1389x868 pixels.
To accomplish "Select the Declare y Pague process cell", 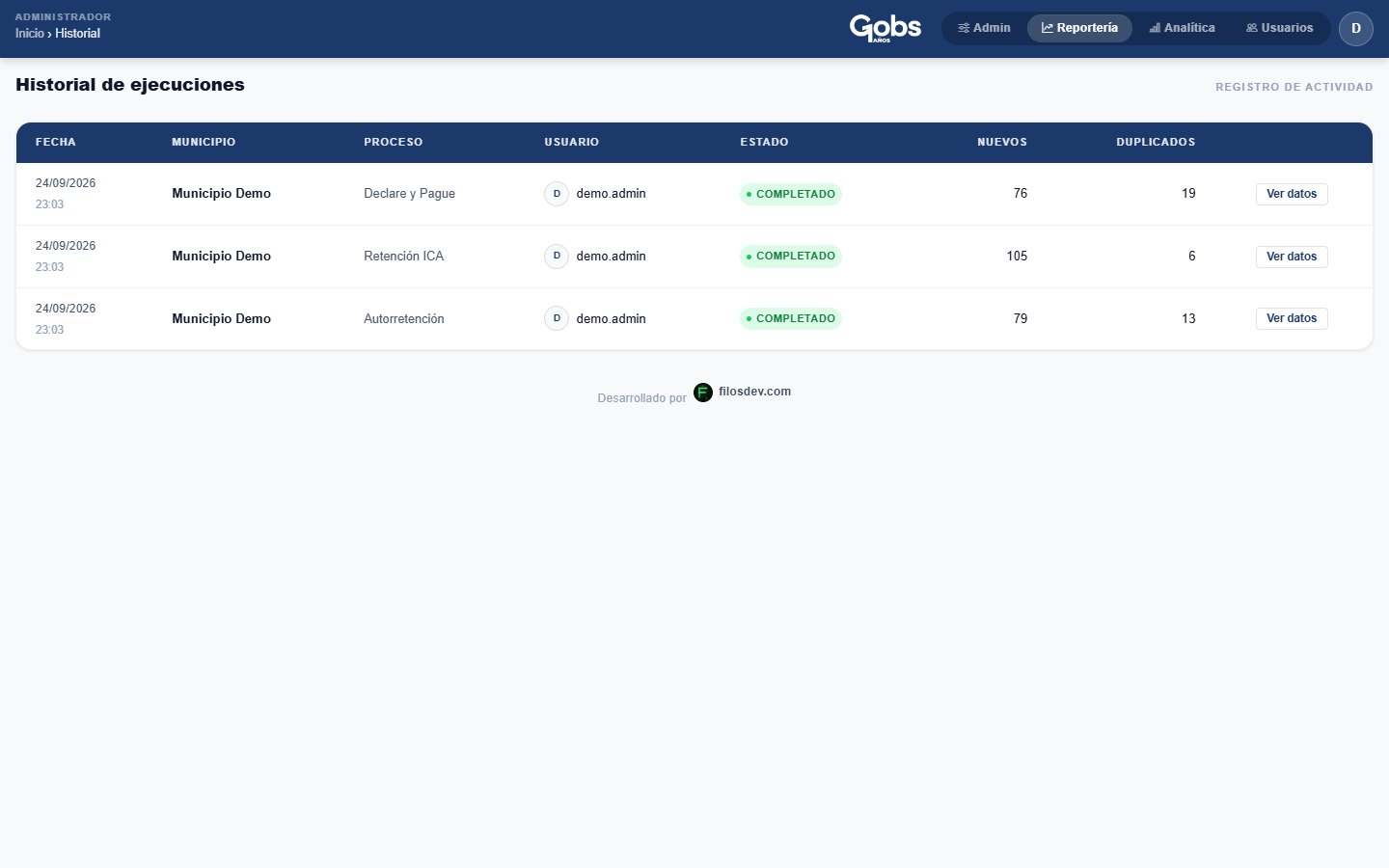I will 409,194.
